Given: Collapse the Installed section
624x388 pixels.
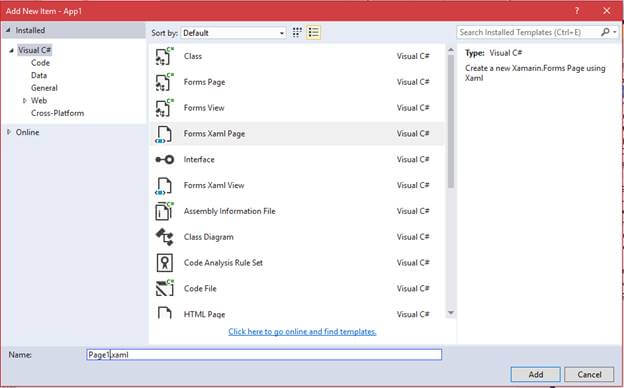Looking at the screenshot, I should pyautogui.click(x=8, y=30).
